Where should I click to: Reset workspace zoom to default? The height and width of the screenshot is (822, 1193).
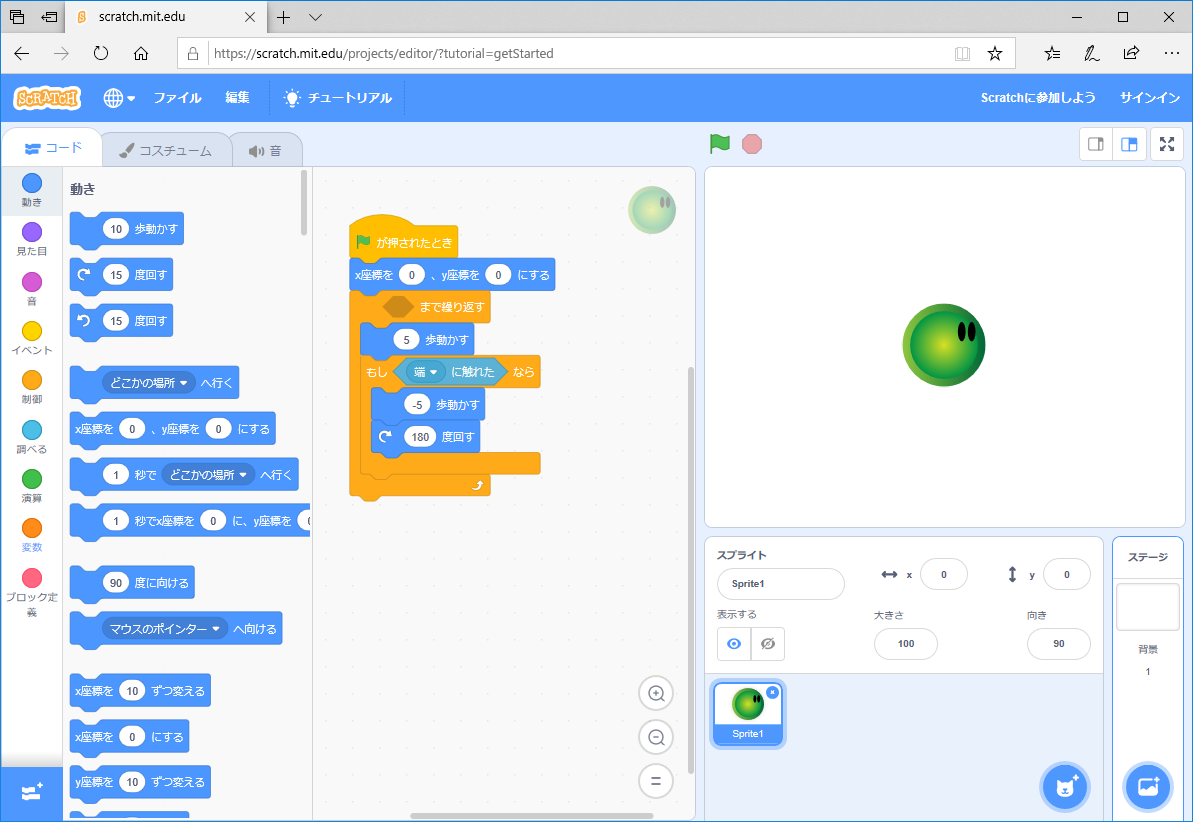point(656,781)
